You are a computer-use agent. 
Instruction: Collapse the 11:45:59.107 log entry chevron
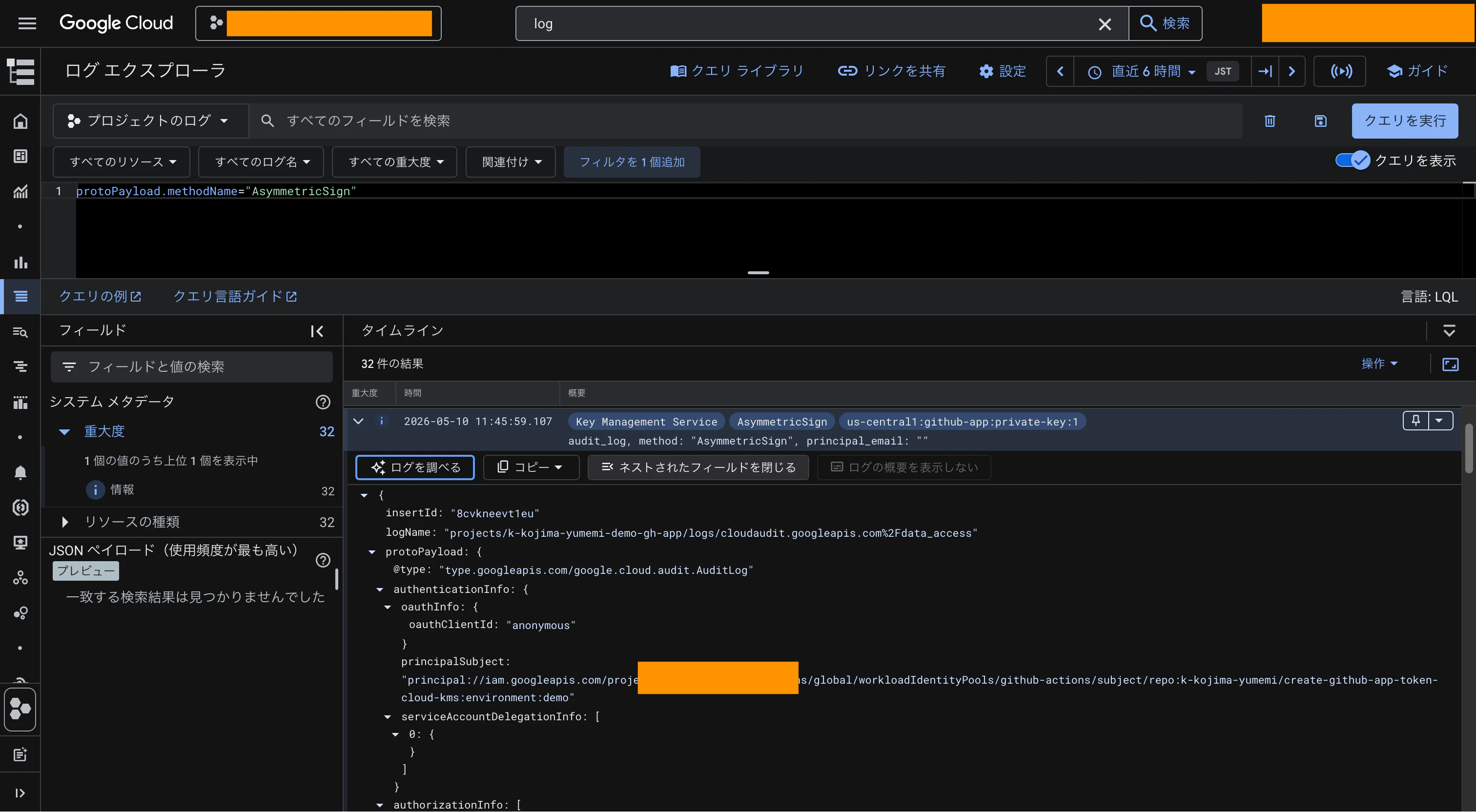[358, 421]
